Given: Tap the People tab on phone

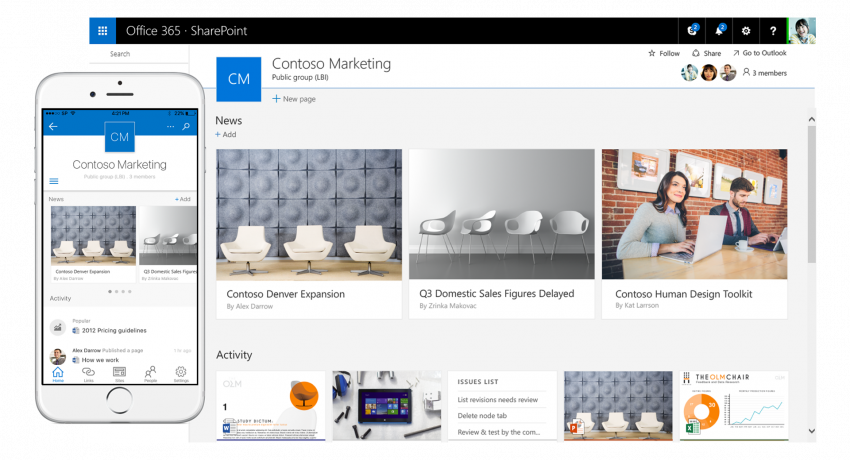Looking at the screenshot, I should click(150, 374).
